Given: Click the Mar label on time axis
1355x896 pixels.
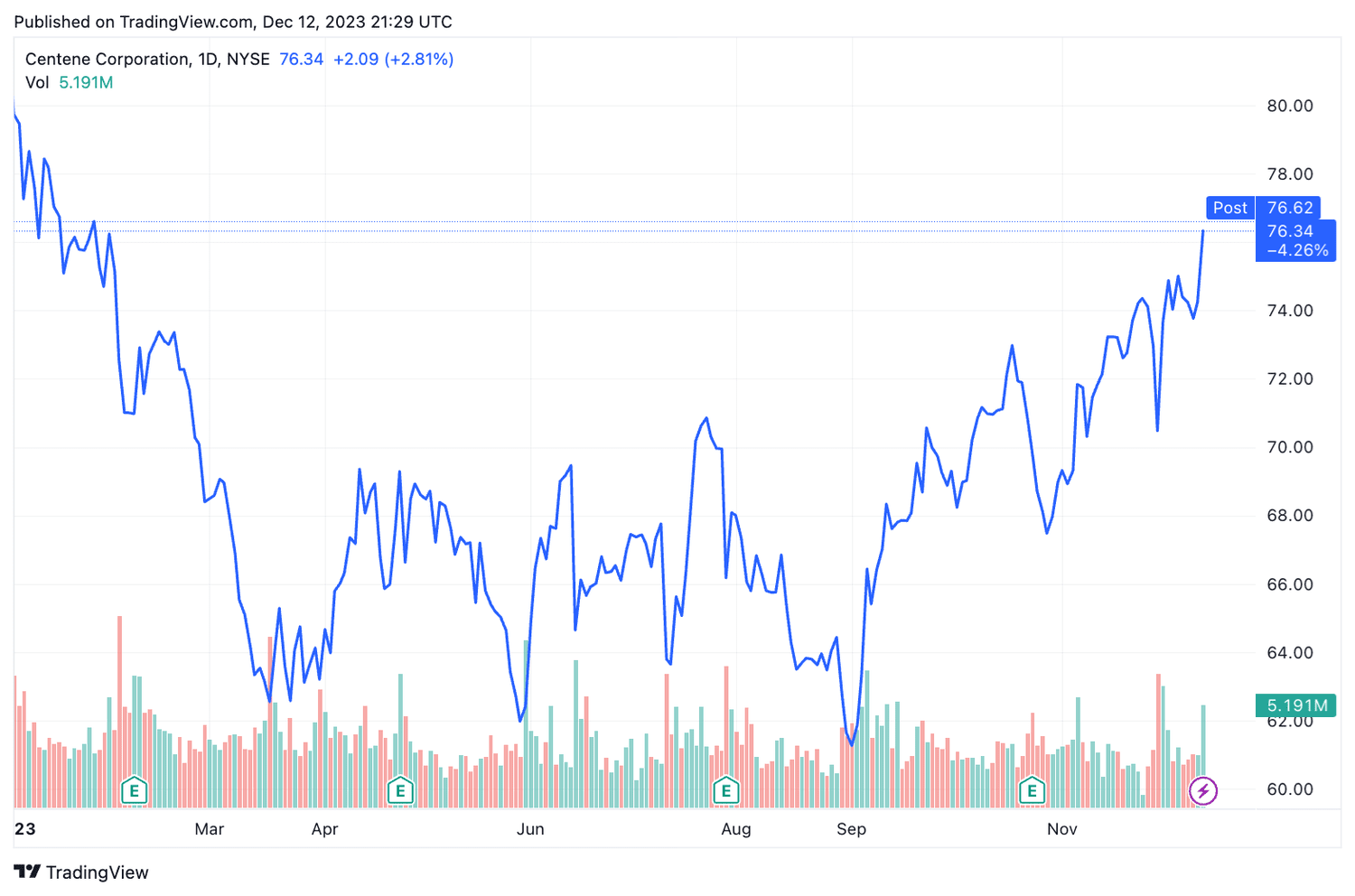Looking at the screenshot, I should click(x=209, y=829).
